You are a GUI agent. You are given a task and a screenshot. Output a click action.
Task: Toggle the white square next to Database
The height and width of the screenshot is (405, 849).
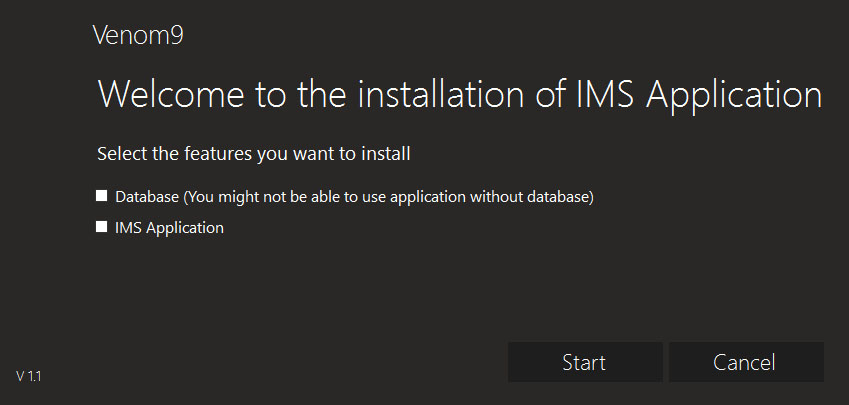coord(101,195)
